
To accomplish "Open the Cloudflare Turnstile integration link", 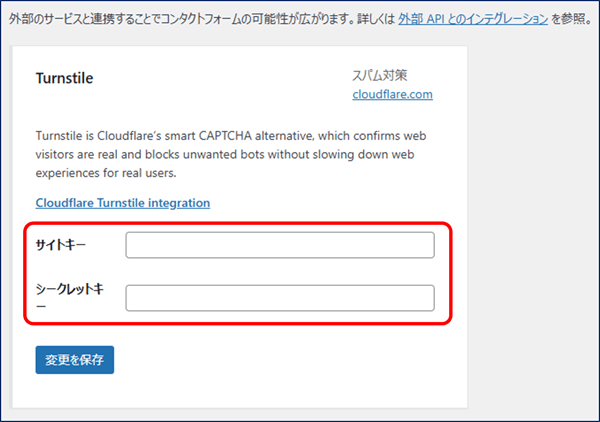I will (x=123, y=203).
